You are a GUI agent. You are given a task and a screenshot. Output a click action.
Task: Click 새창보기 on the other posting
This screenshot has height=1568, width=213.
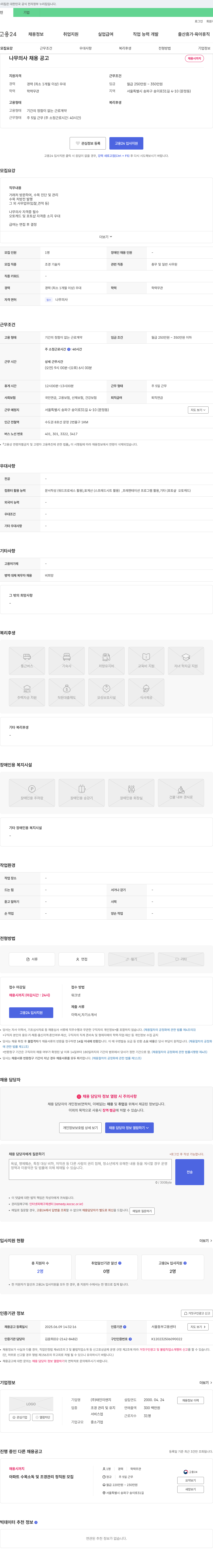pos(191,1490)
